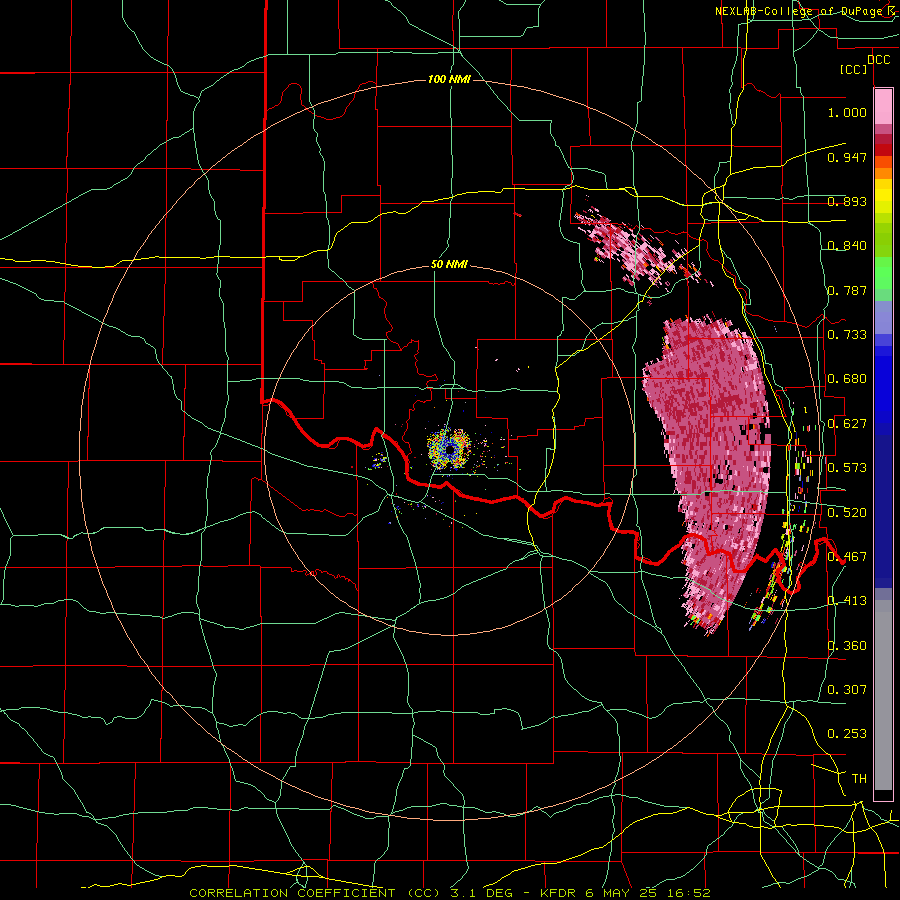This screenshot has height=900, width=900.
Task: Click the TH threshold label
Action: coord(859,779)
